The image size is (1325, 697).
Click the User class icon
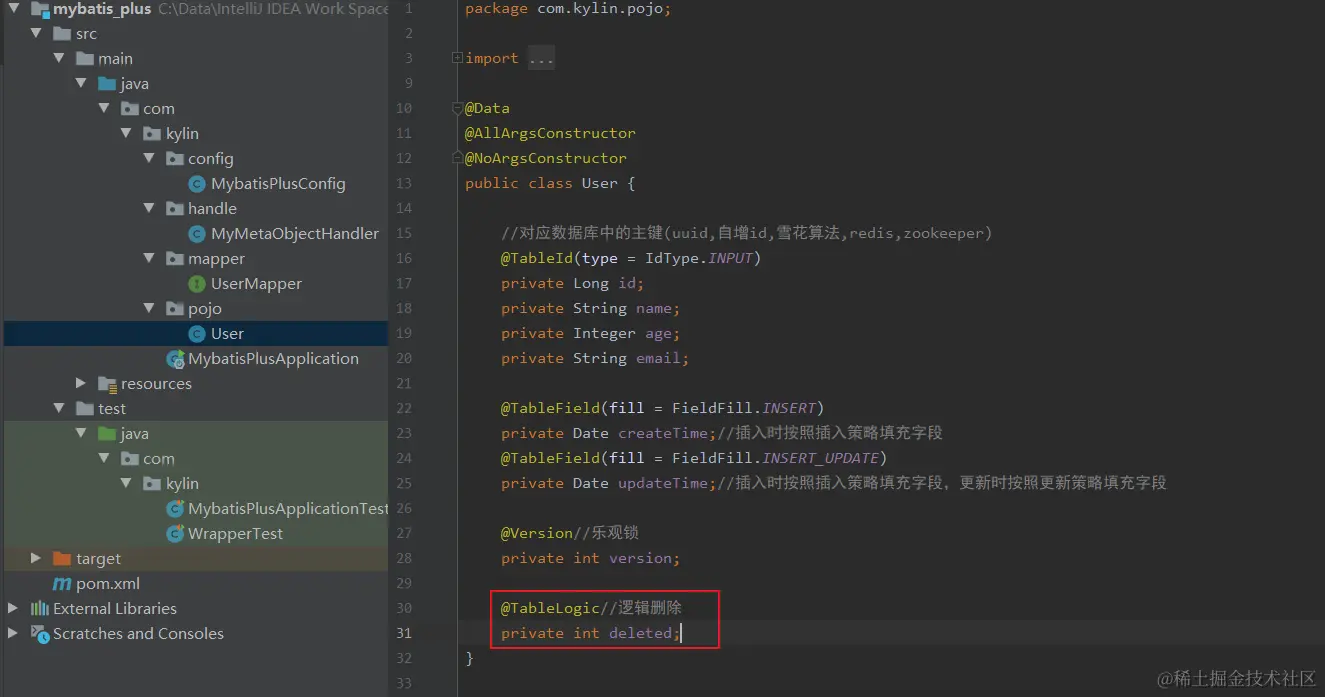coord(198,333)
